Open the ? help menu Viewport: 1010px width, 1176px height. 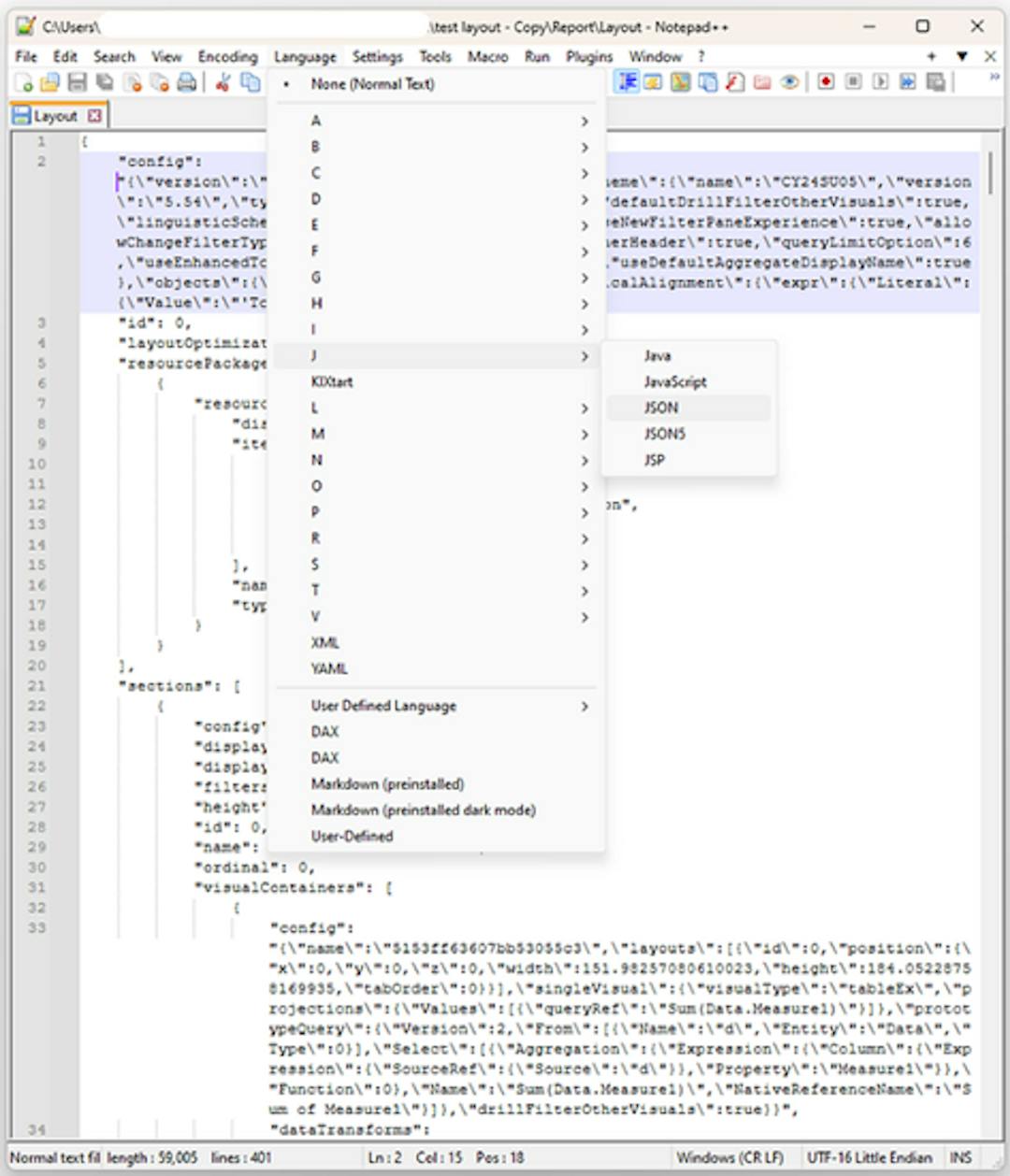coord(700,57)
